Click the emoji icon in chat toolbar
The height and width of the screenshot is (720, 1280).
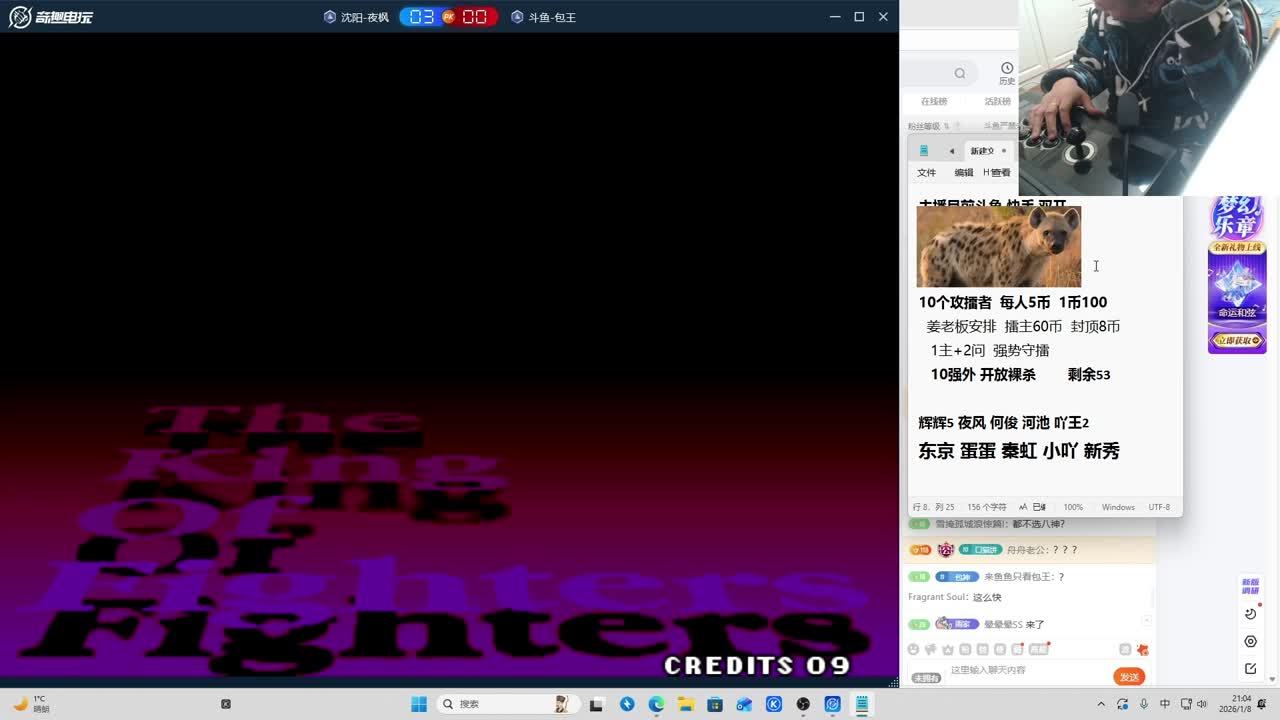(913, 650)
